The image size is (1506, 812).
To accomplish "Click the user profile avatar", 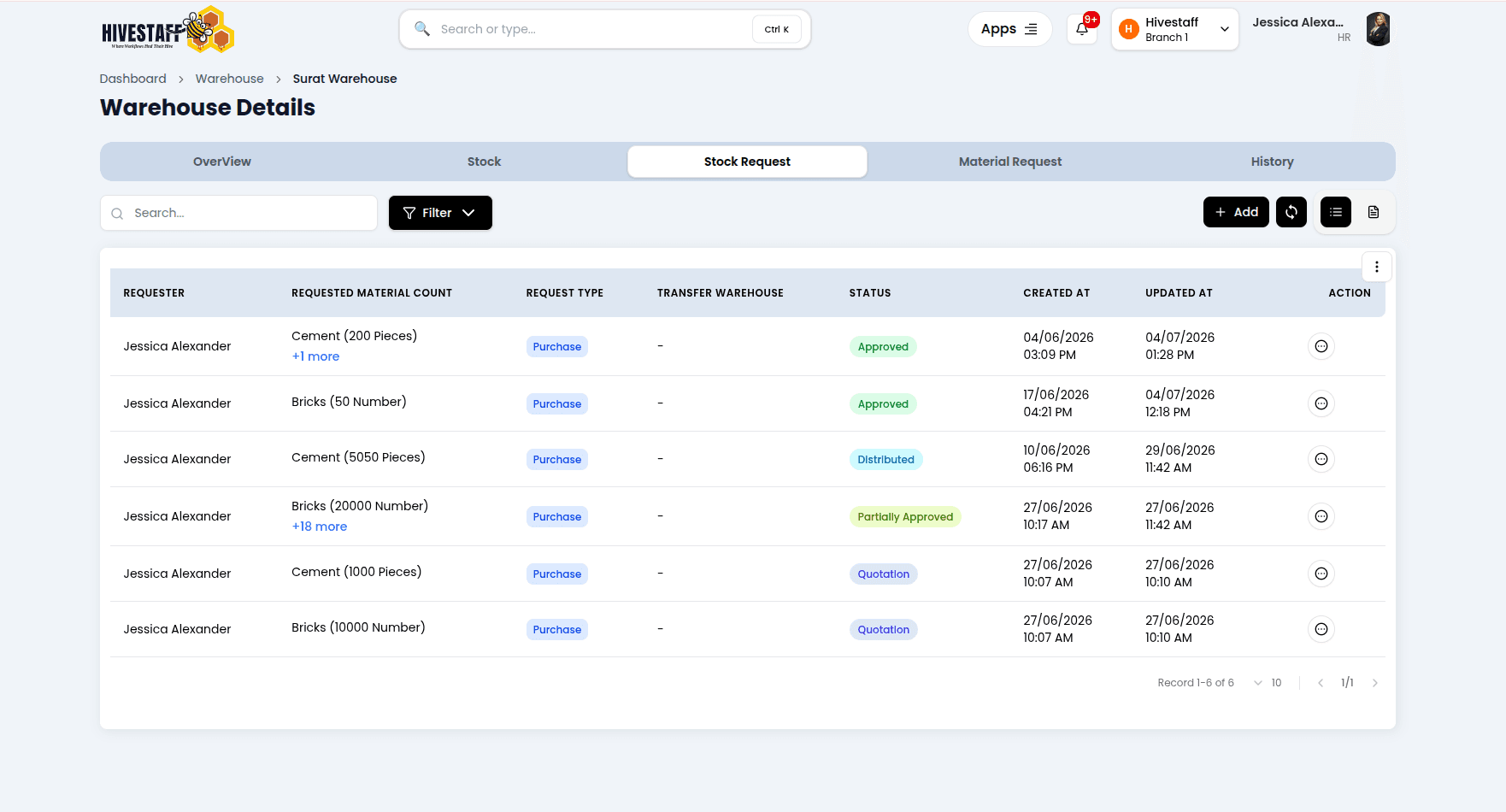I will [1378, 29].
